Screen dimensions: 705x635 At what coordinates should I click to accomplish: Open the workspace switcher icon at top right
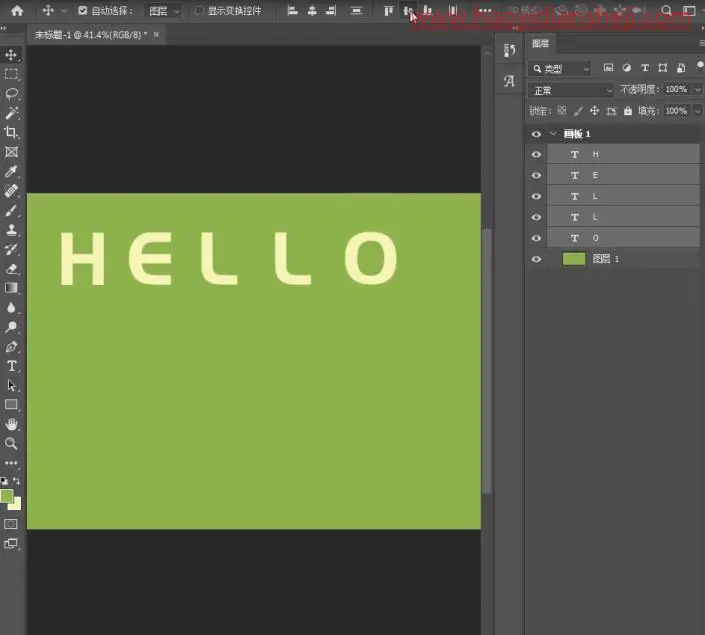coord(689,10)
